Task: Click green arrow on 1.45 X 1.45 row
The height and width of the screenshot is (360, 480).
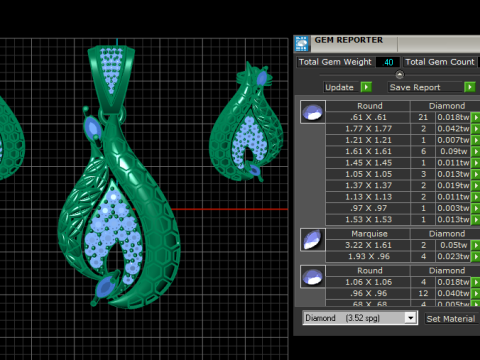Action: [x=475, y=163]
